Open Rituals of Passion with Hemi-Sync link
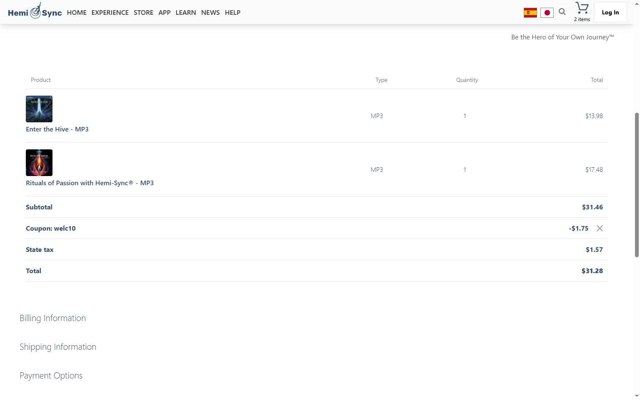Screen dimensions: 640x400 [x=90, y=183]
